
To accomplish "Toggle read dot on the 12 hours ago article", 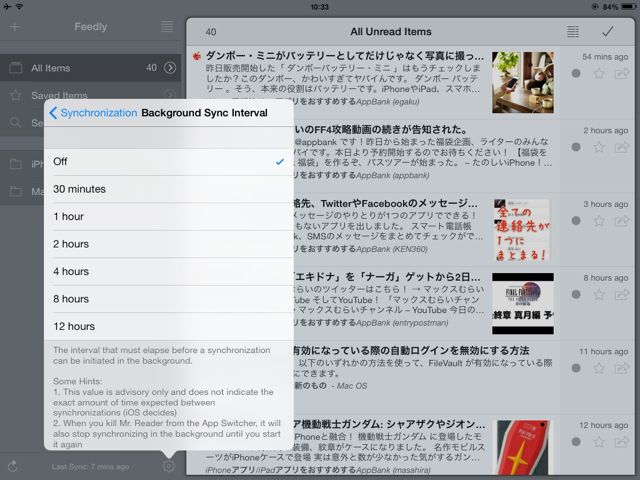I will [x=576, y=442].
